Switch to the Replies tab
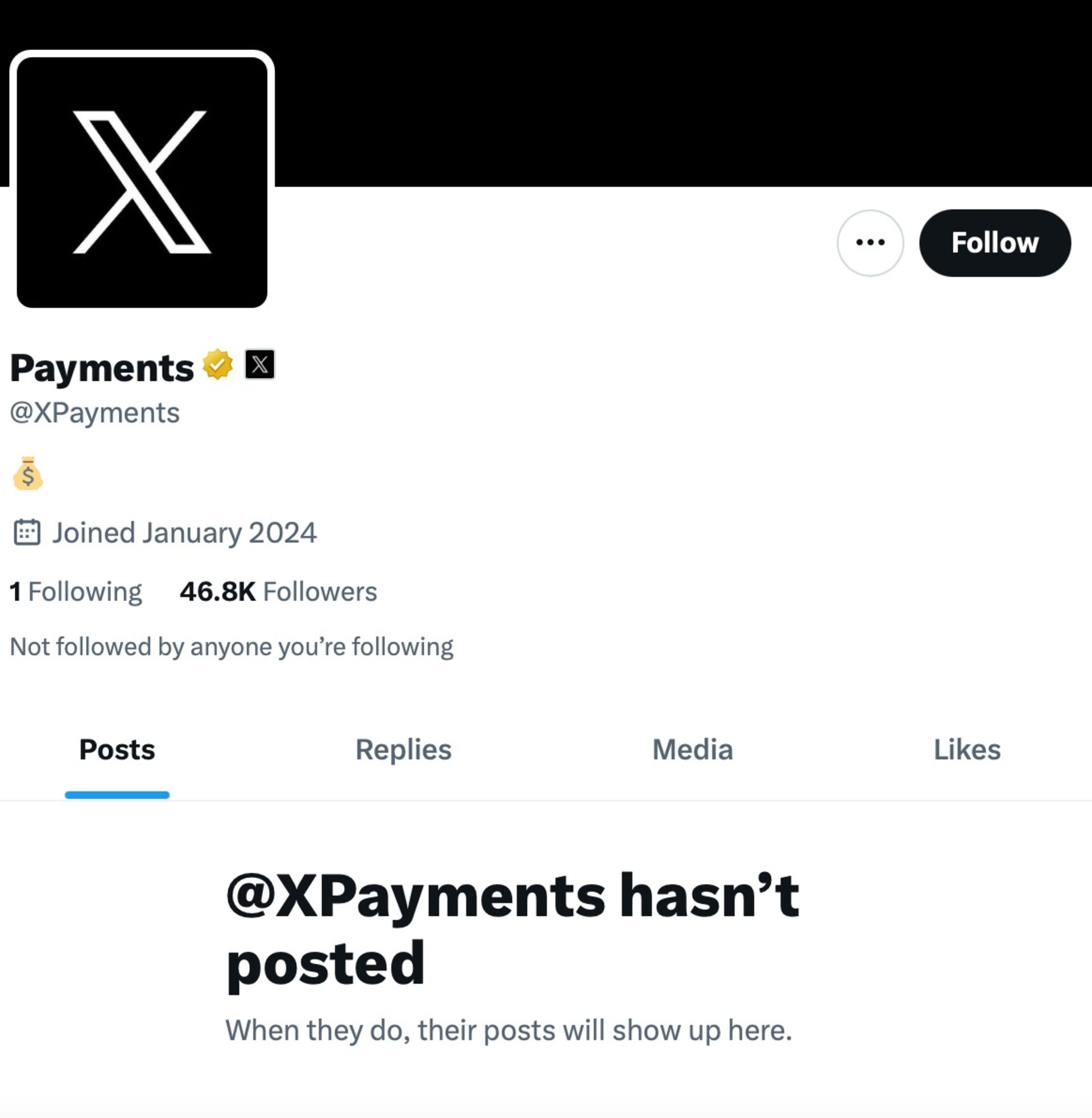Screen dimensions: 1092x1118 click(403, 749)
